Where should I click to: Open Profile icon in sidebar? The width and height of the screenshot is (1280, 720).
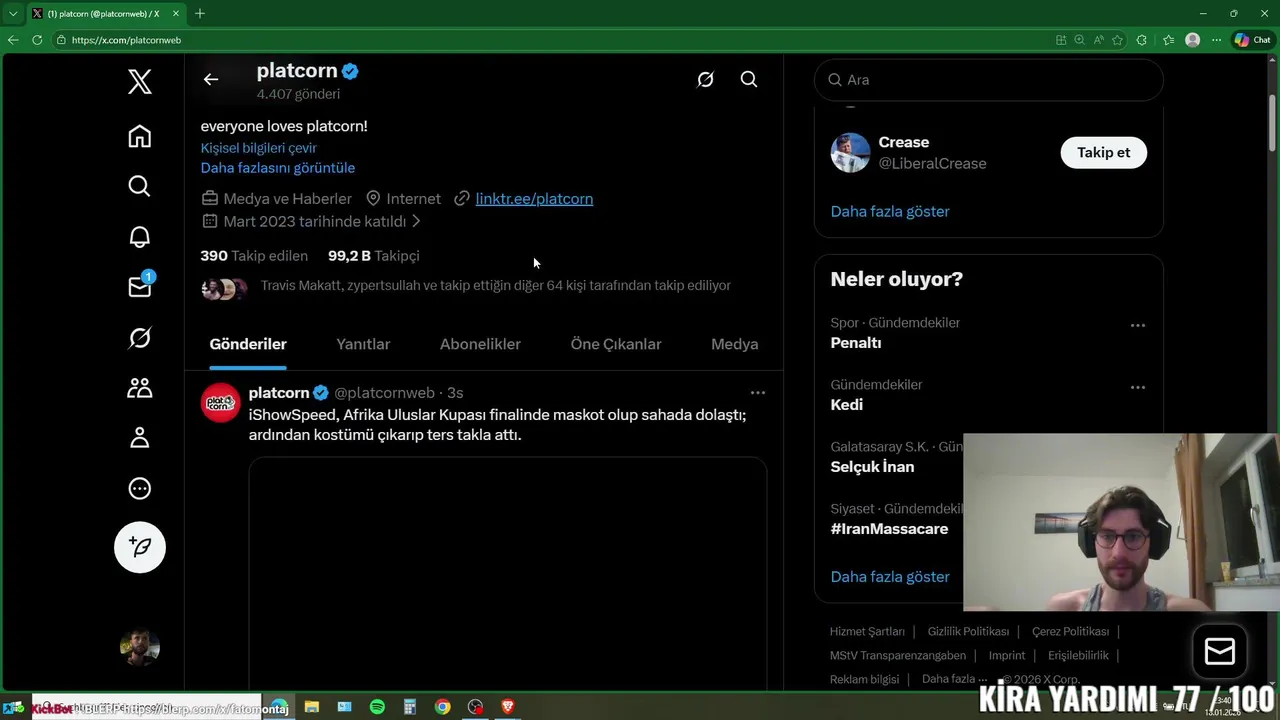tap(140, 438)
